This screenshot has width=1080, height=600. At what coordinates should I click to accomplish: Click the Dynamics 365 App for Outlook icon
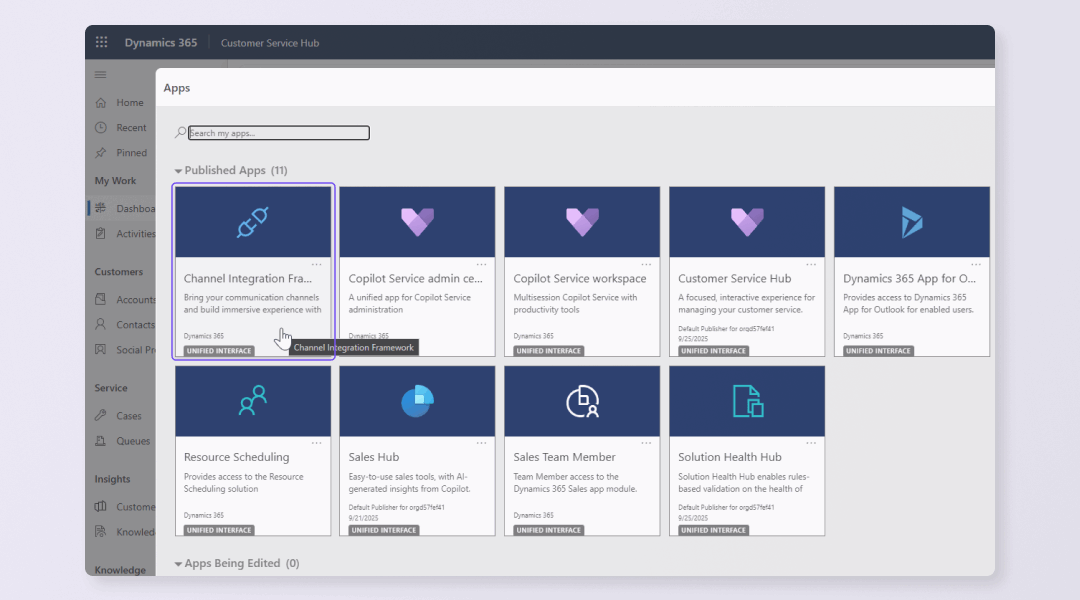tap(911, 222)
